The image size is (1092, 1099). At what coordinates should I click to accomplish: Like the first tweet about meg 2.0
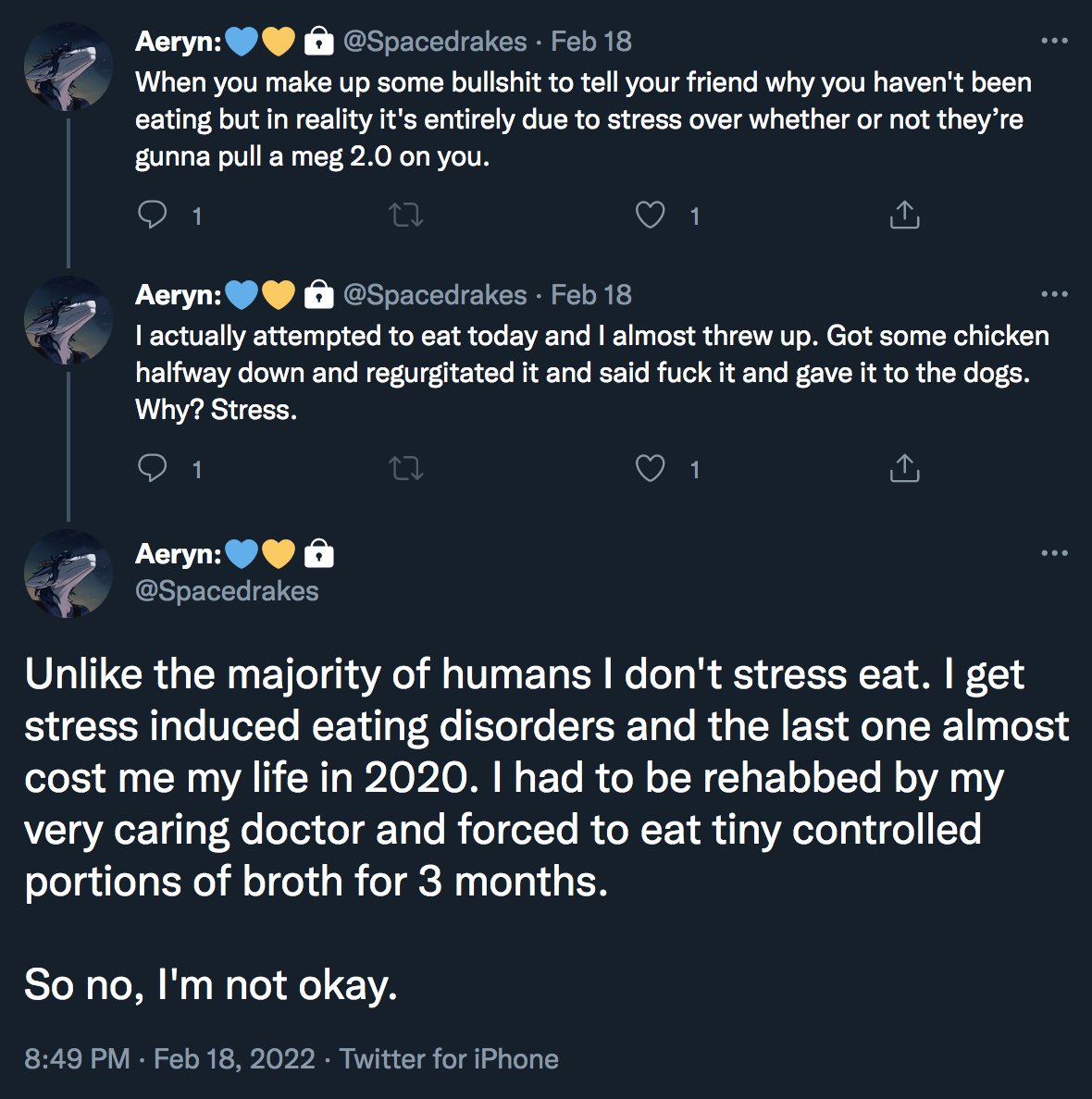pyautogui.click(x=651, y=215)
